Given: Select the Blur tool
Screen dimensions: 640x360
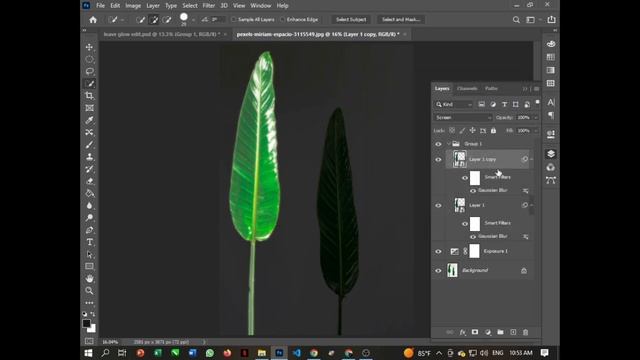Looking at the screenshot, I should click(89, 206).
